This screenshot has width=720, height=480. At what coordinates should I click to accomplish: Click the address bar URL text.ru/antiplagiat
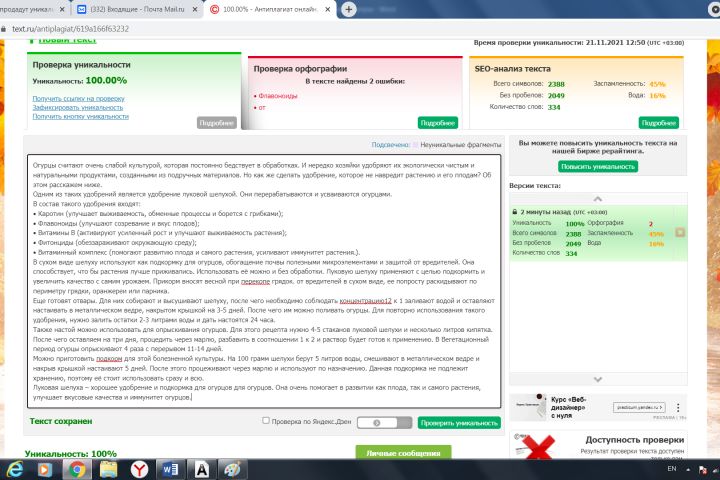pos(70,28)
